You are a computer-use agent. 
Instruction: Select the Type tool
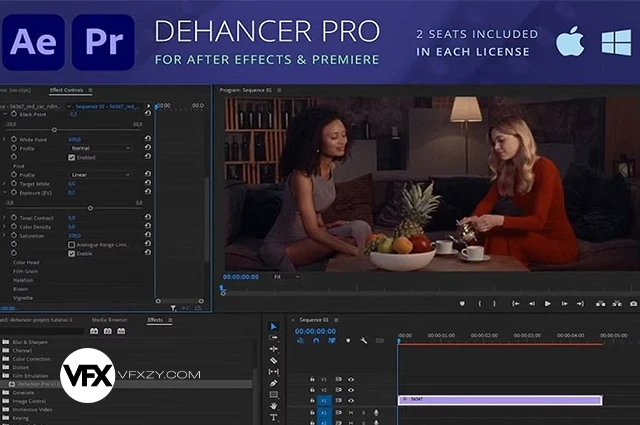point(273,417)
